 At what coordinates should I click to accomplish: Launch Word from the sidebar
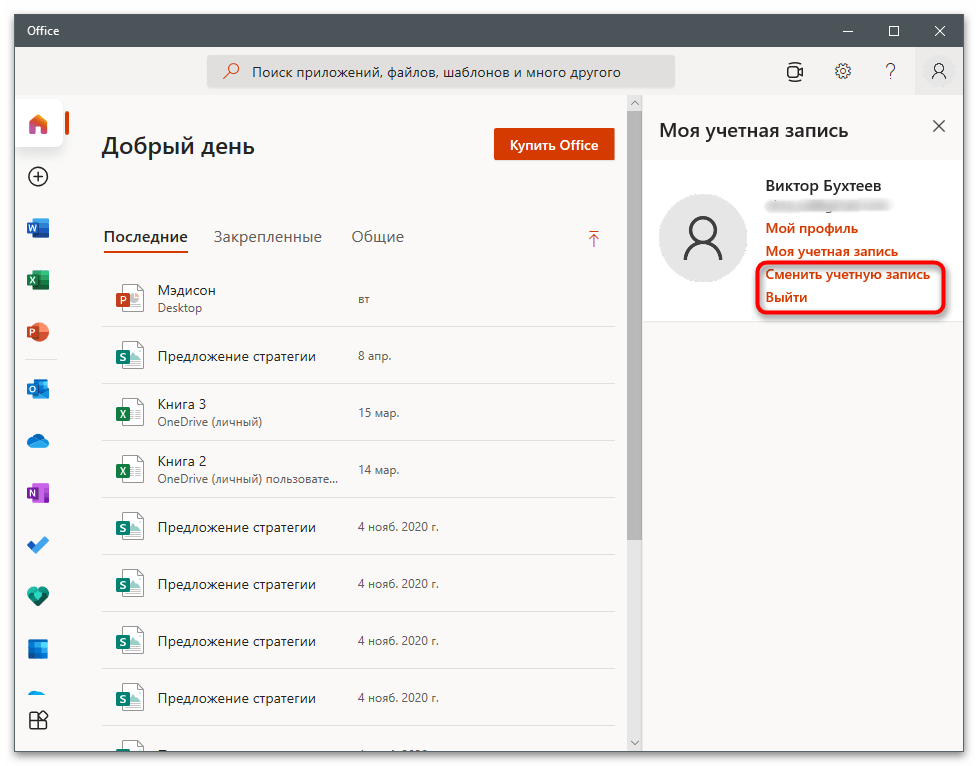click(38, 228)
